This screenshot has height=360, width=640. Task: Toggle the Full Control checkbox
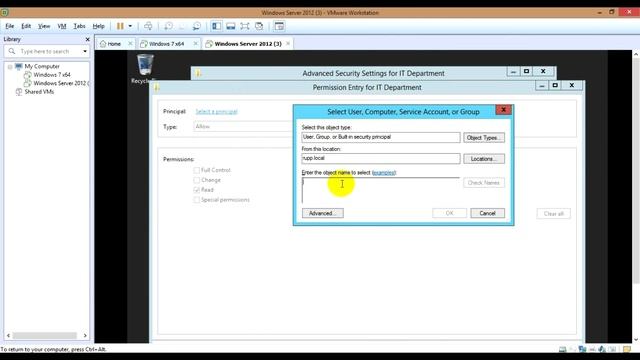point(197,170)
